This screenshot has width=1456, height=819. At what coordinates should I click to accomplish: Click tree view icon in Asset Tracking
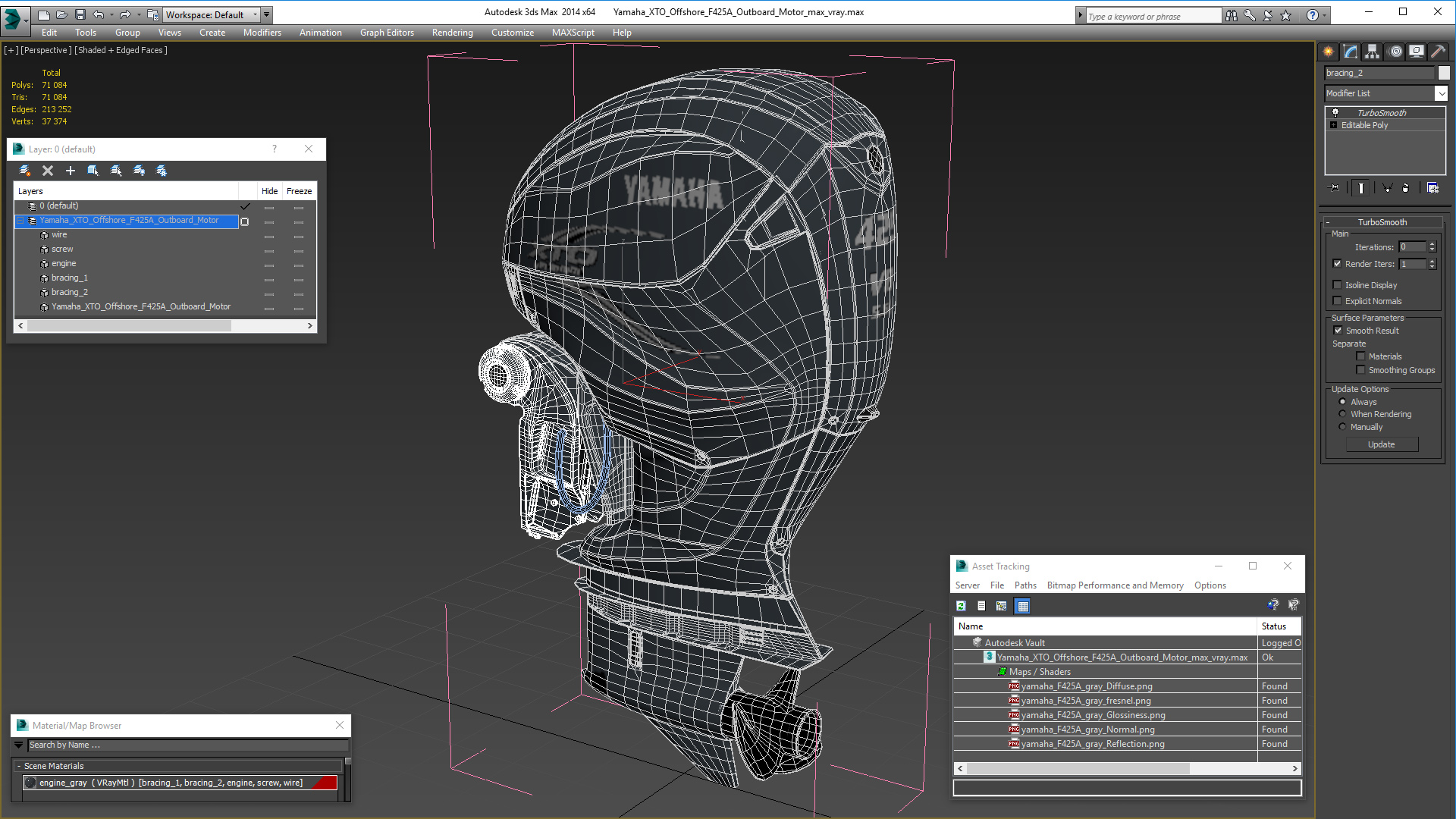tap(1002, 606)
